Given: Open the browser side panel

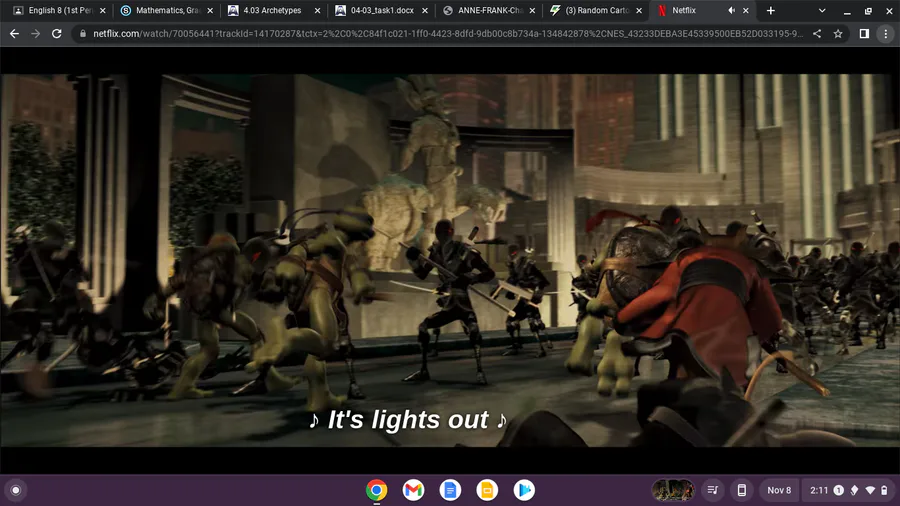Looking at the screenshot, I should pyautogui.click(x=864, y=34).
